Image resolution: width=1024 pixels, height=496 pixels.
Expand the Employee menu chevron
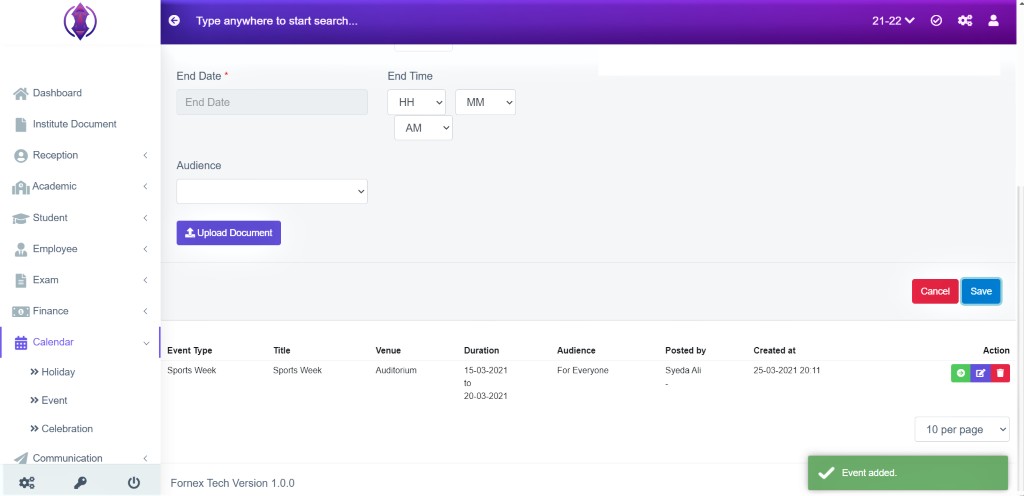tap(145, 249)
